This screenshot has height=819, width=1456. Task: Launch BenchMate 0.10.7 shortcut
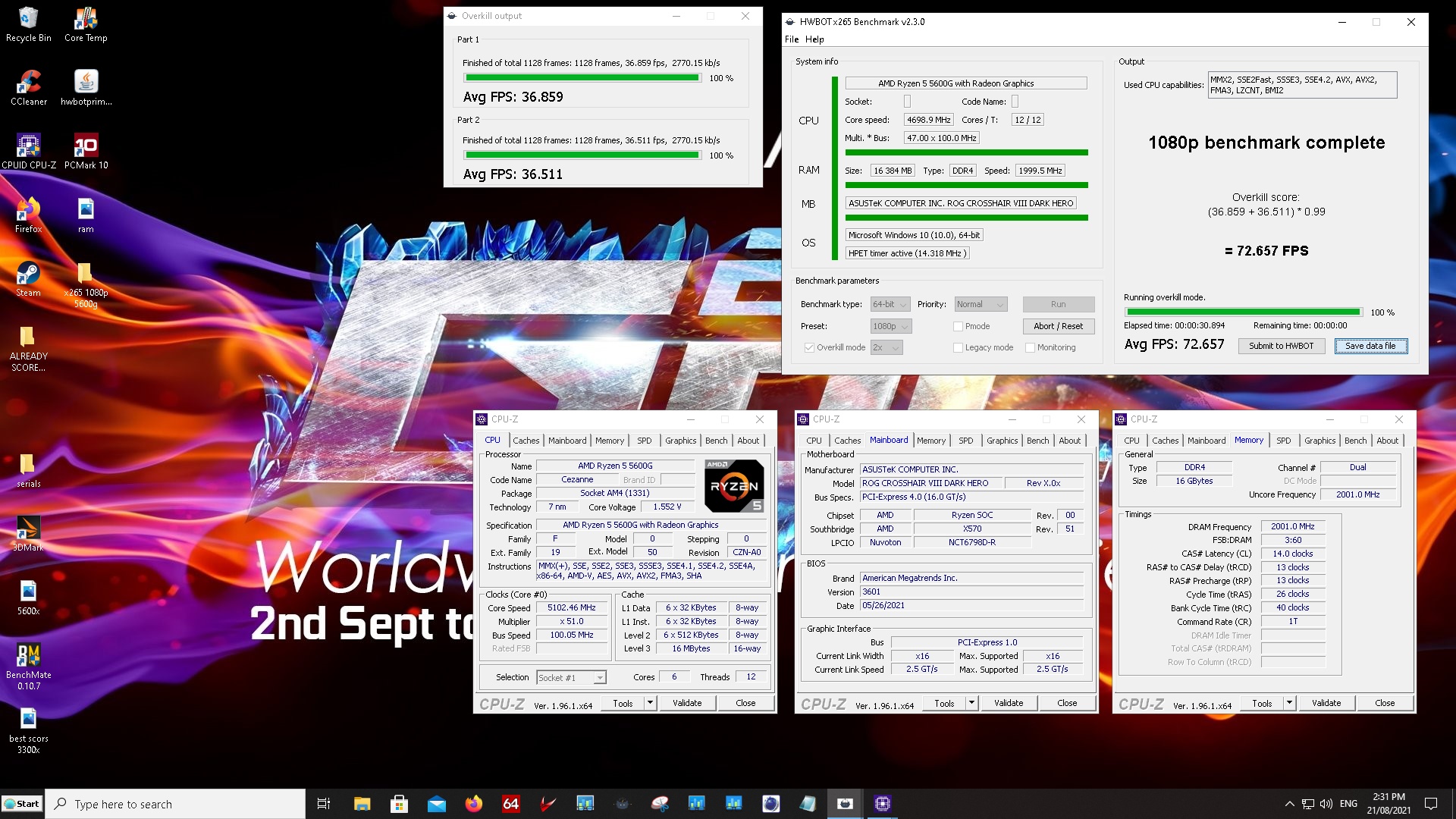pyautogui.click(x=29, y=667)
